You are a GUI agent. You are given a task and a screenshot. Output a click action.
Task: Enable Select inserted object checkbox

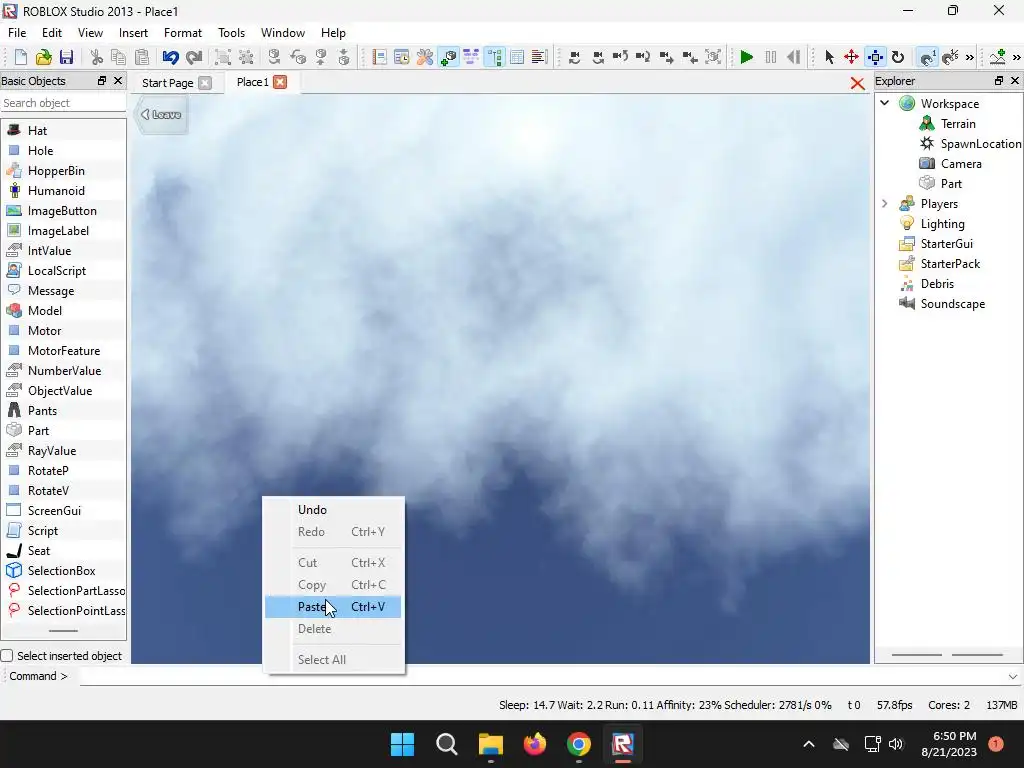point(7,656)
